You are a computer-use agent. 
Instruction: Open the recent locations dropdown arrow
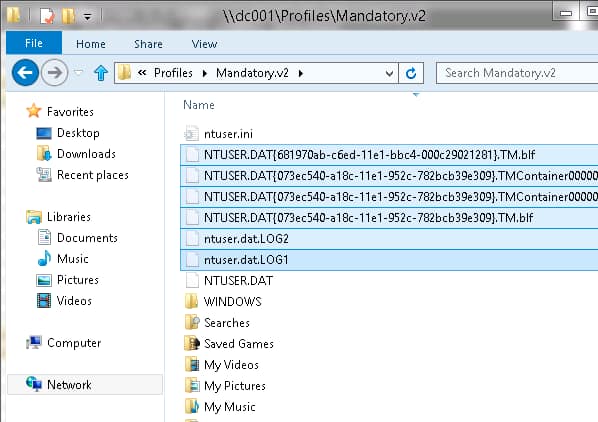78,72
